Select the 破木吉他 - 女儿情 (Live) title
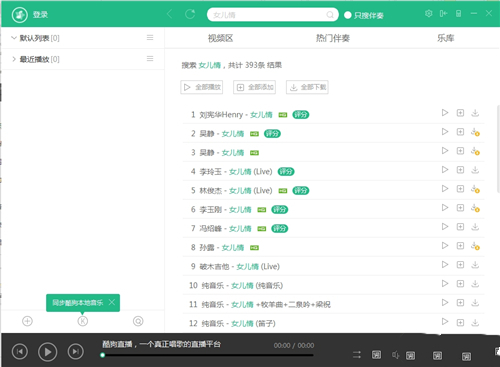The width and height of the screenshot is (500, 367). click(x=239, y=267)
